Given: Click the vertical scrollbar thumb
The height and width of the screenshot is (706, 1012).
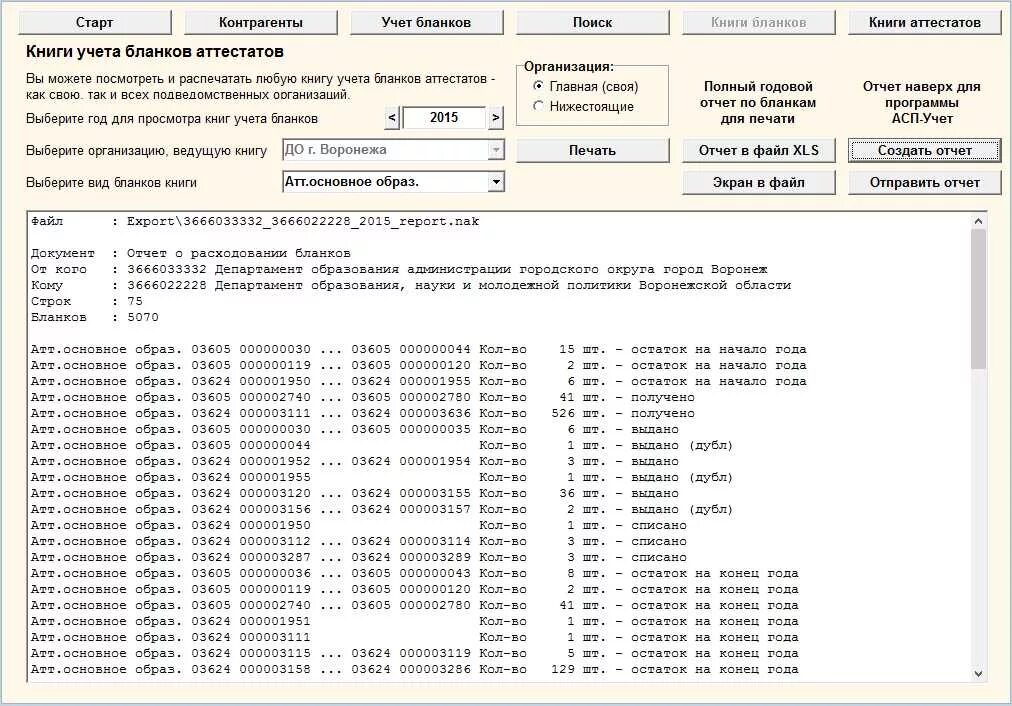Looking at the screenshot, I should 978,299.
